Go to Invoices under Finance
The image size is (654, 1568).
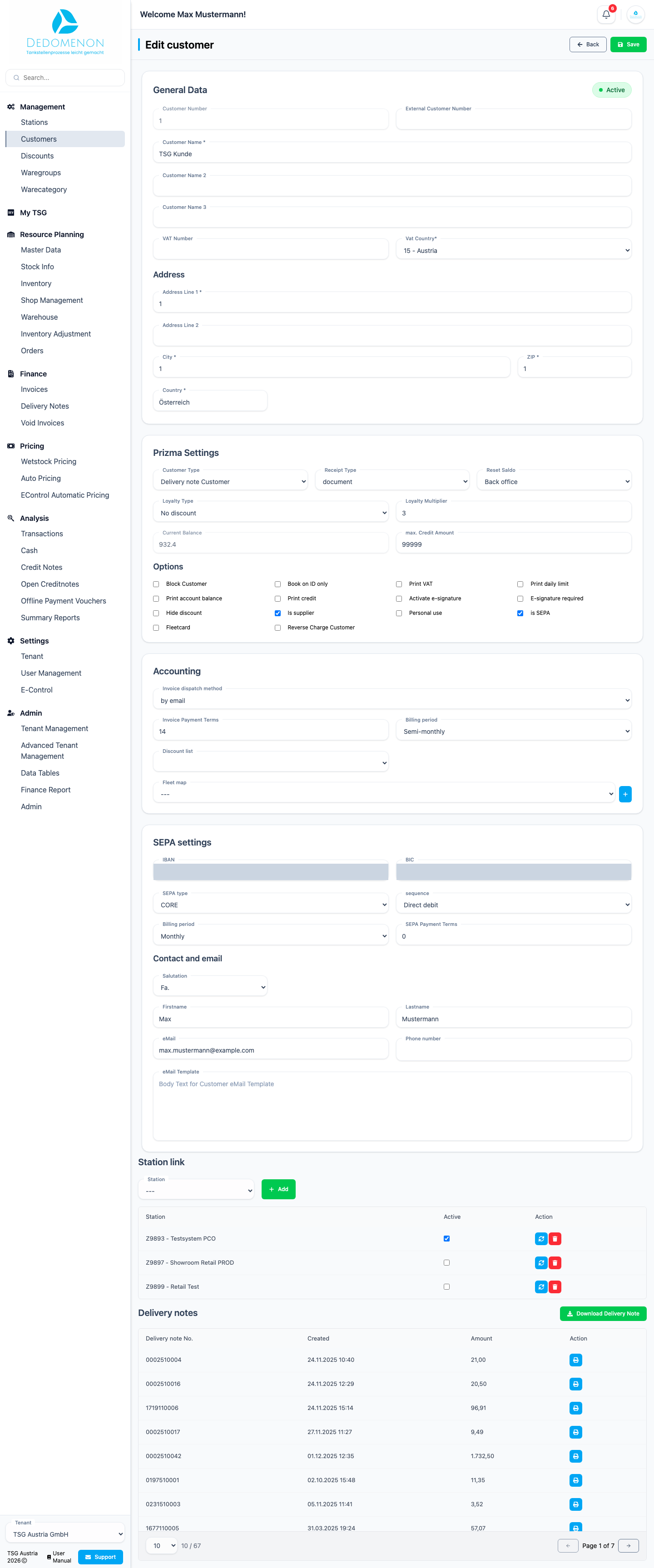34,390
